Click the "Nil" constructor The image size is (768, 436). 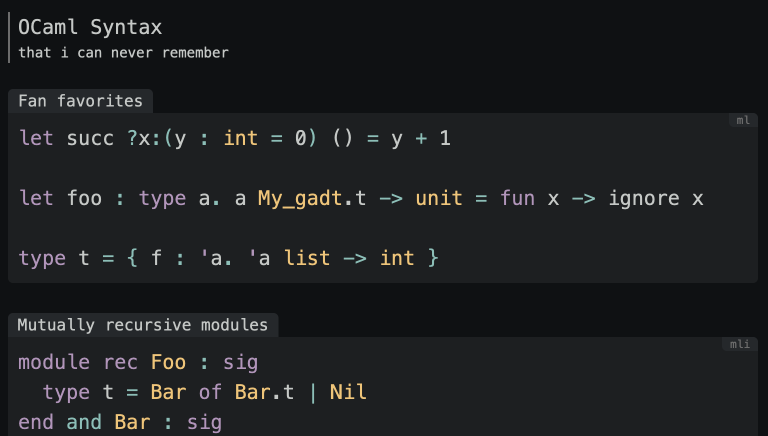click(348, 392)
